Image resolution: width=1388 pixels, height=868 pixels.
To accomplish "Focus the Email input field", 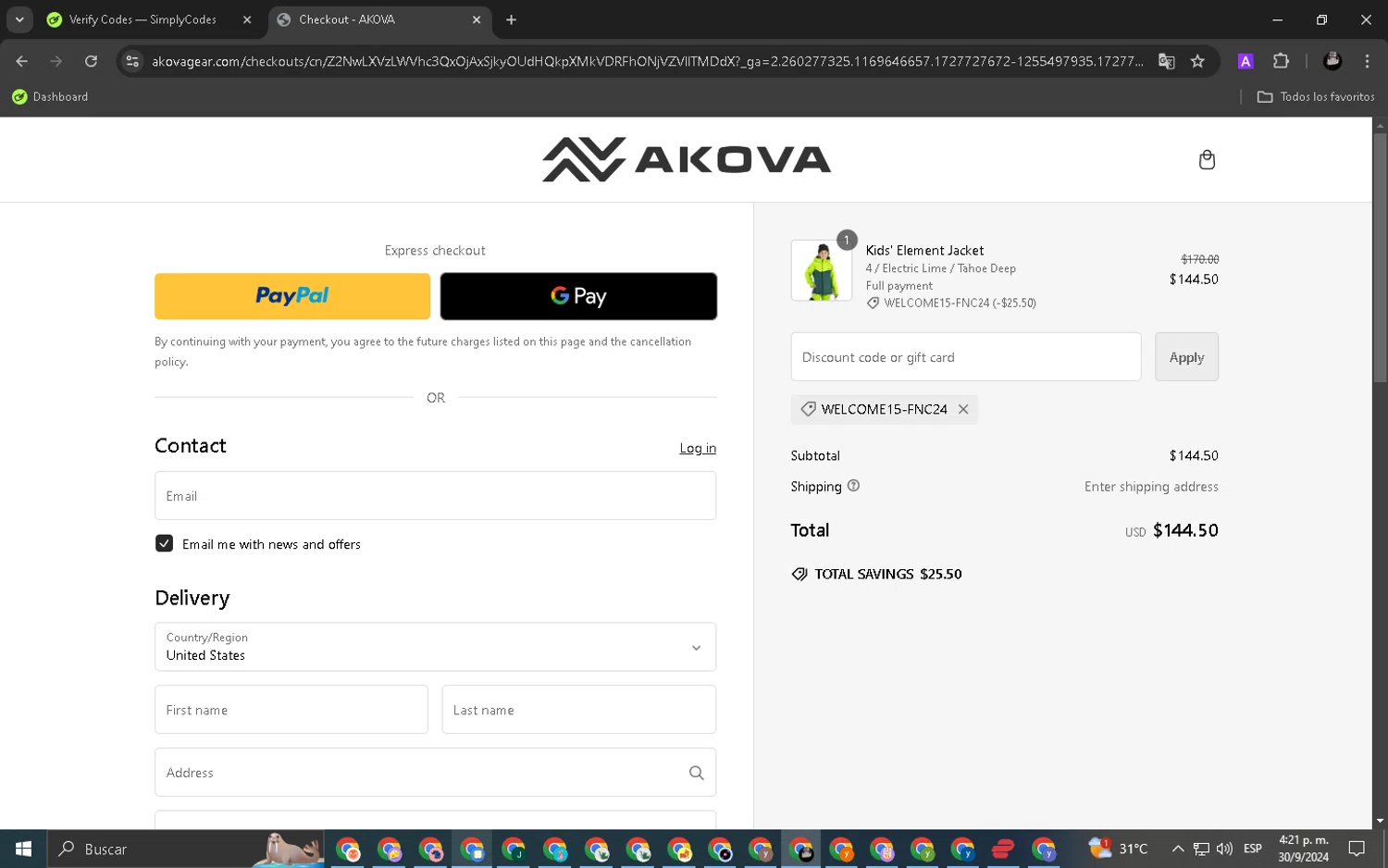I will 435,496.
